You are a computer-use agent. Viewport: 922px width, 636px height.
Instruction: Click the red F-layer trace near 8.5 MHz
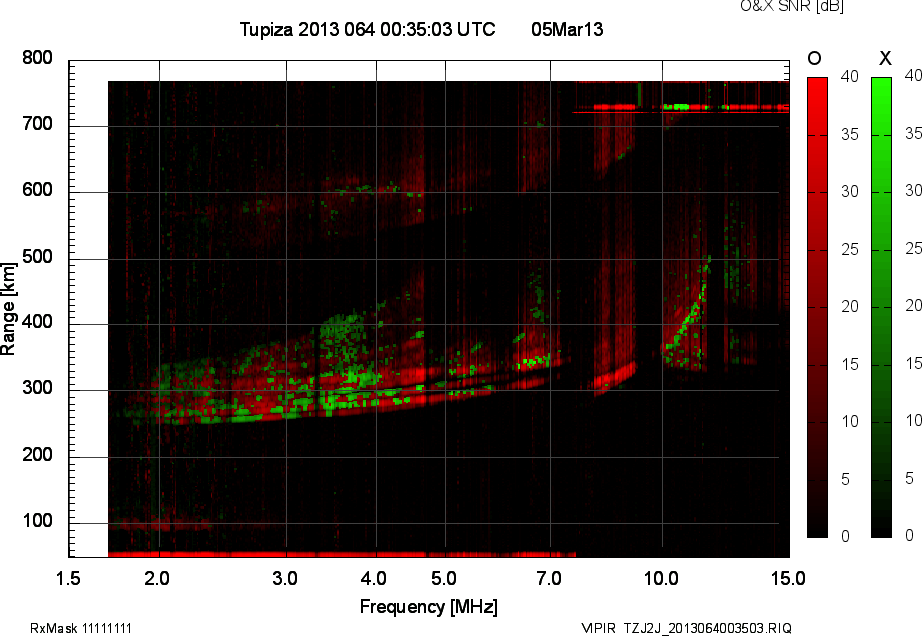(614, 378)
